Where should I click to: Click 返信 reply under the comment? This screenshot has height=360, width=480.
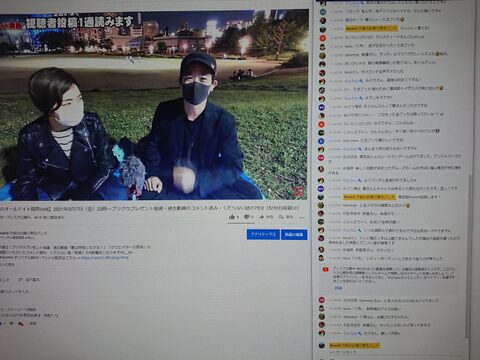coord(33,324)
